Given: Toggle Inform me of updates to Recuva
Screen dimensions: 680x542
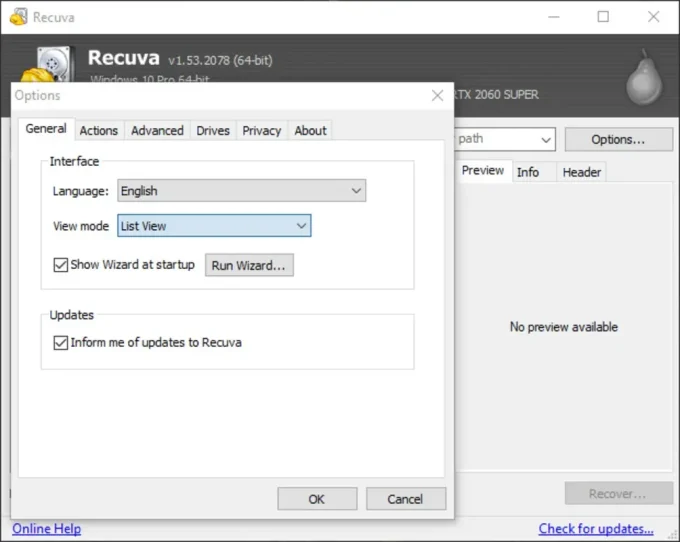Looking at the screenshot, I should tap(60, 342).
